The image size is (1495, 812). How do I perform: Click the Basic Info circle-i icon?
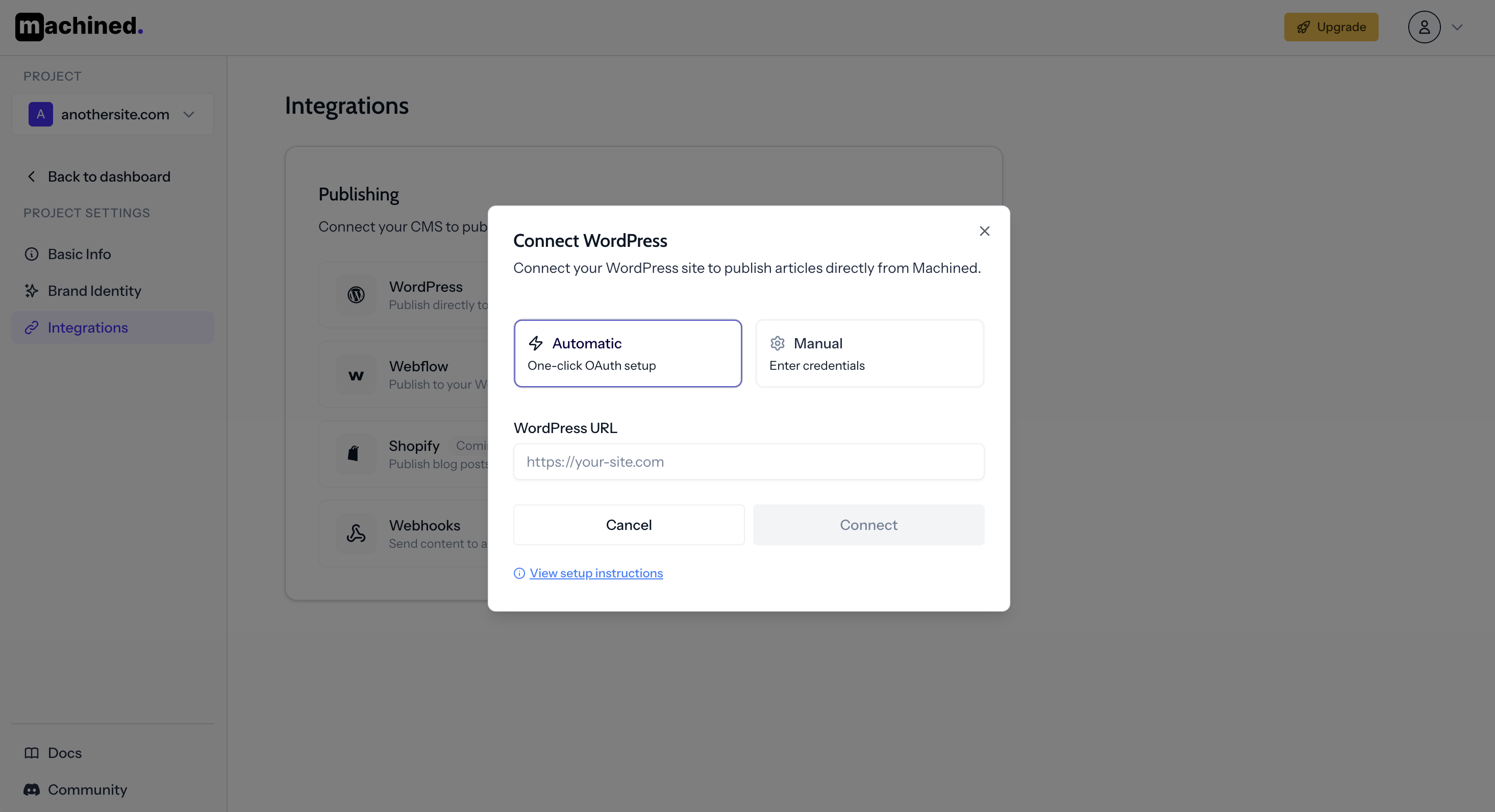tap(31, 254)
